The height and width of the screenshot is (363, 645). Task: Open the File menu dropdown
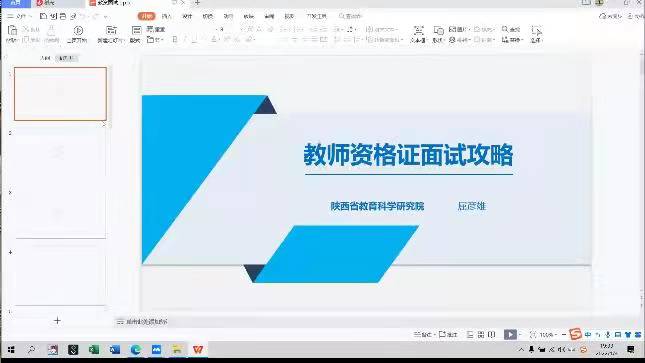click(x=20, y=16)
